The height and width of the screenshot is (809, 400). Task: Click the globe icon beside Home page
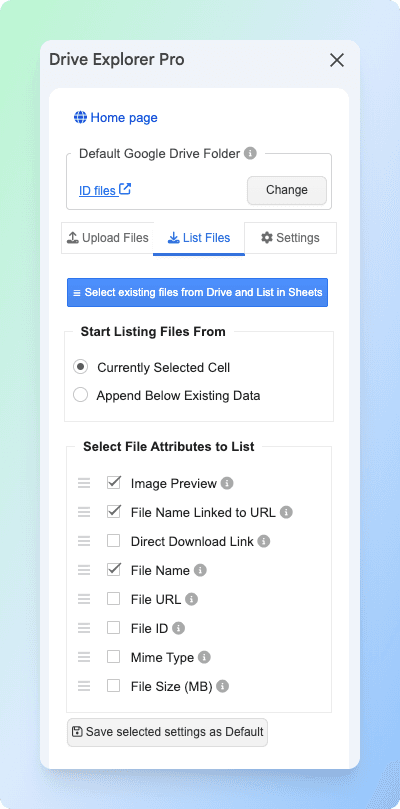pos(81,118)
